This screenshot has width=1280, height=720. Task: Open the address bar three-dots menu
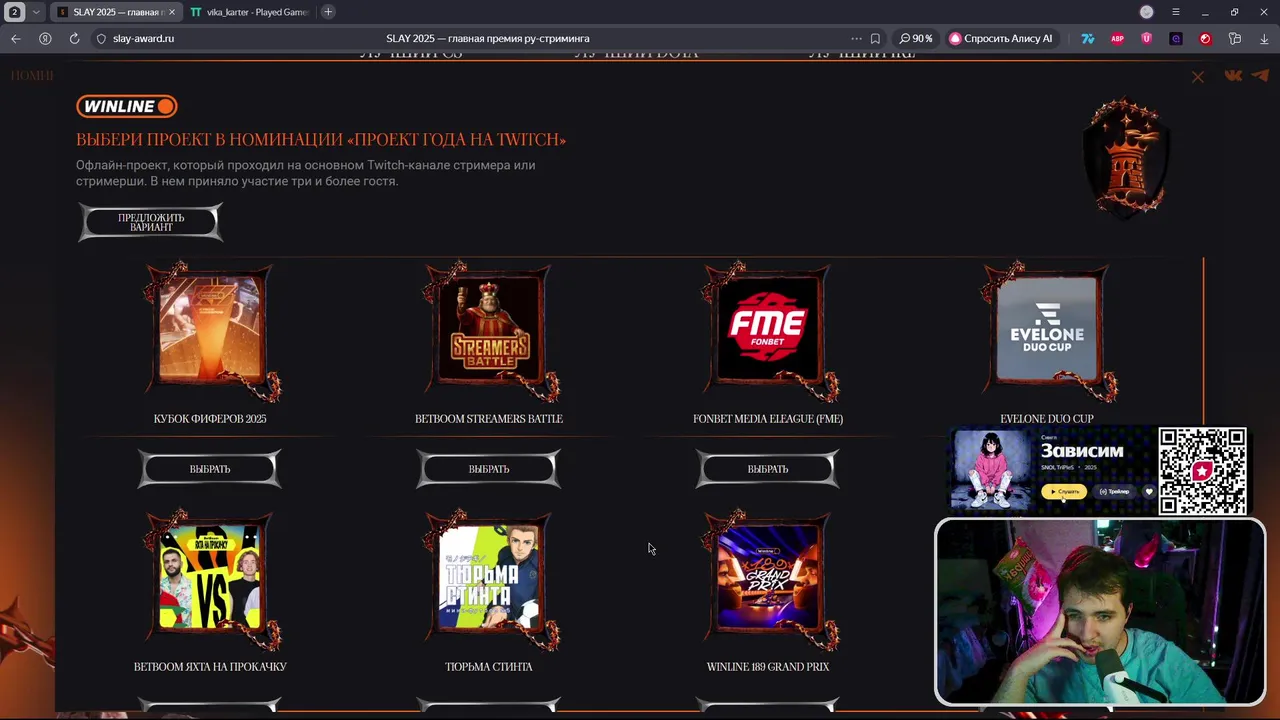coord(856,38)
